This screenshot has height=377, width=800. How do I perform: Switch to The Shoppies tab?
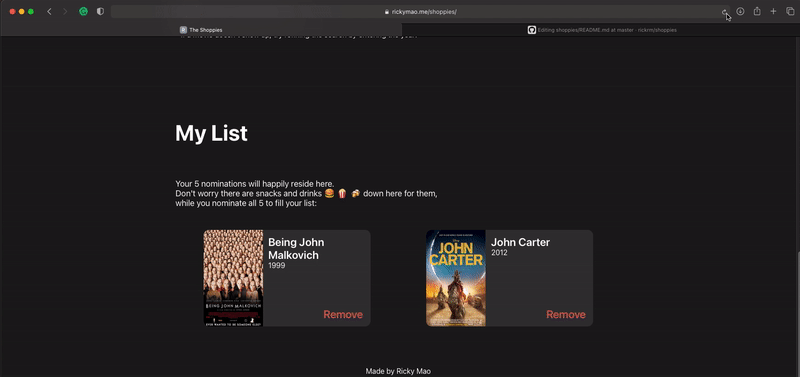tap(201, 30)
